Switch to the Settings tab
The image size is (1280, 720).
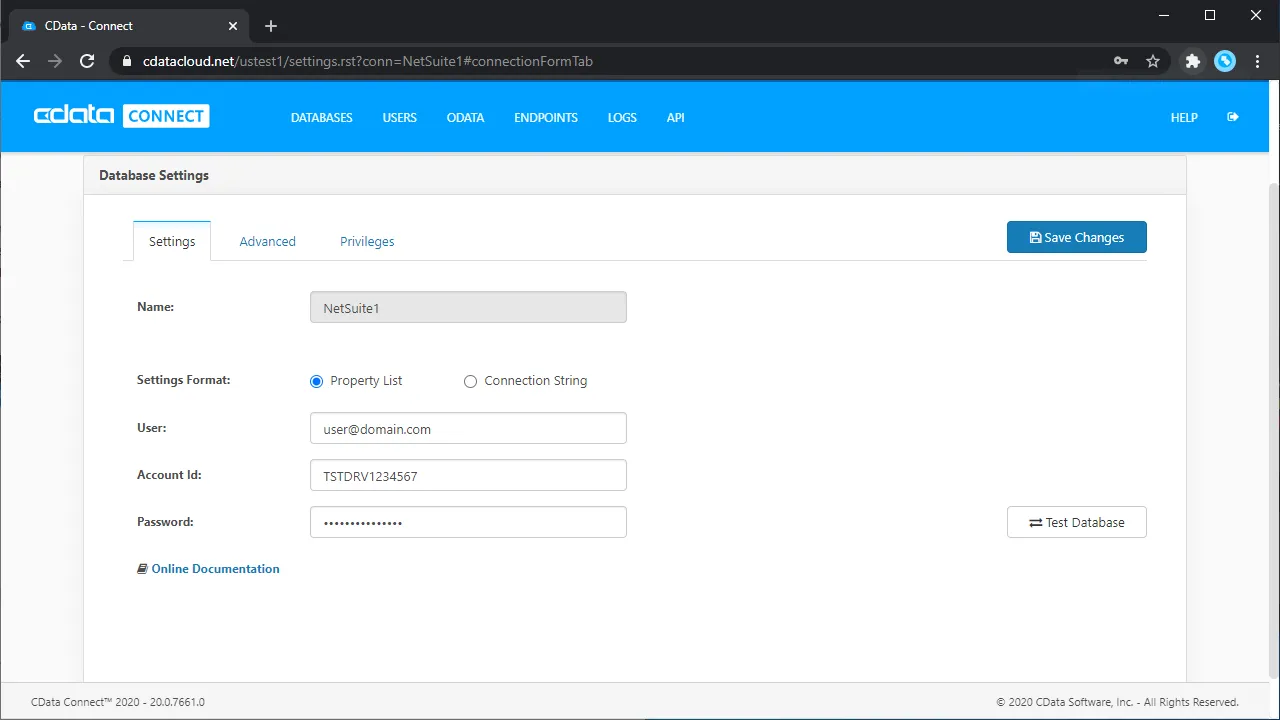tap(172, 241)
